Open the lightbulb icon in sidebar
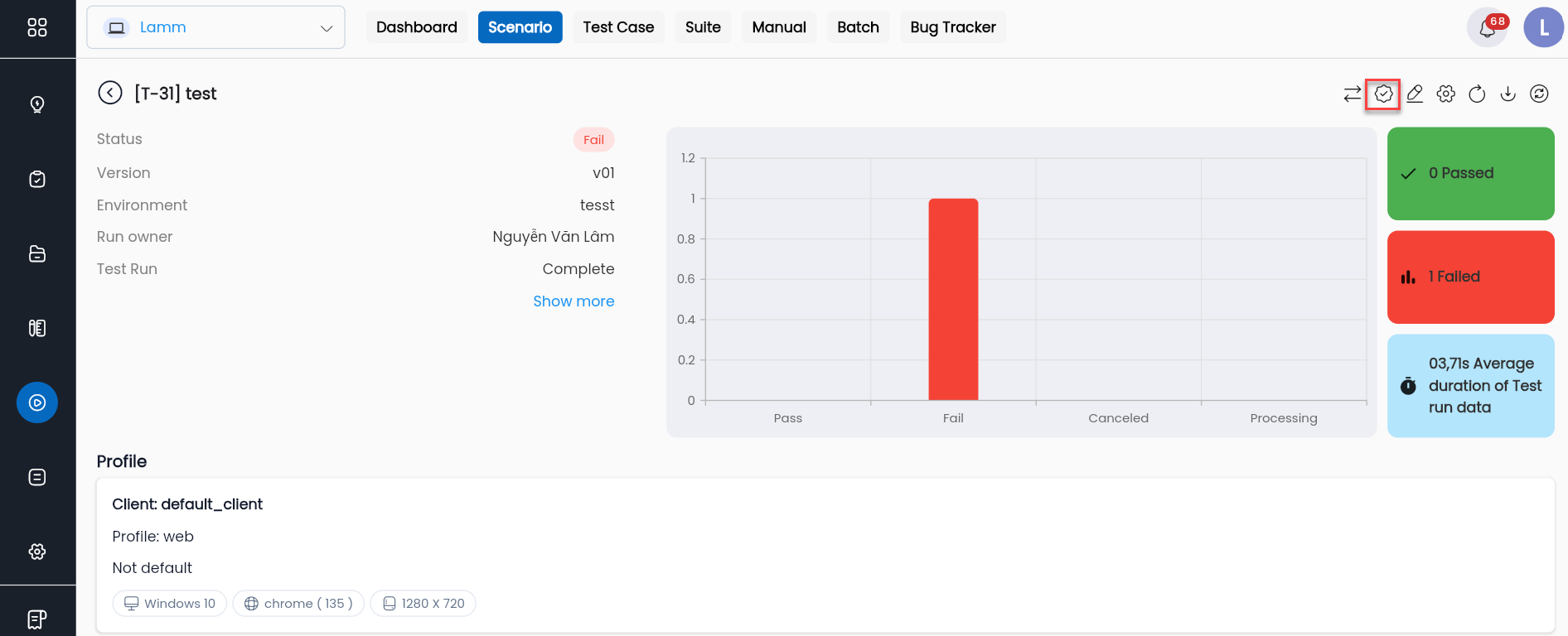This screenshot has width=1568, height=636. point(37,104)
